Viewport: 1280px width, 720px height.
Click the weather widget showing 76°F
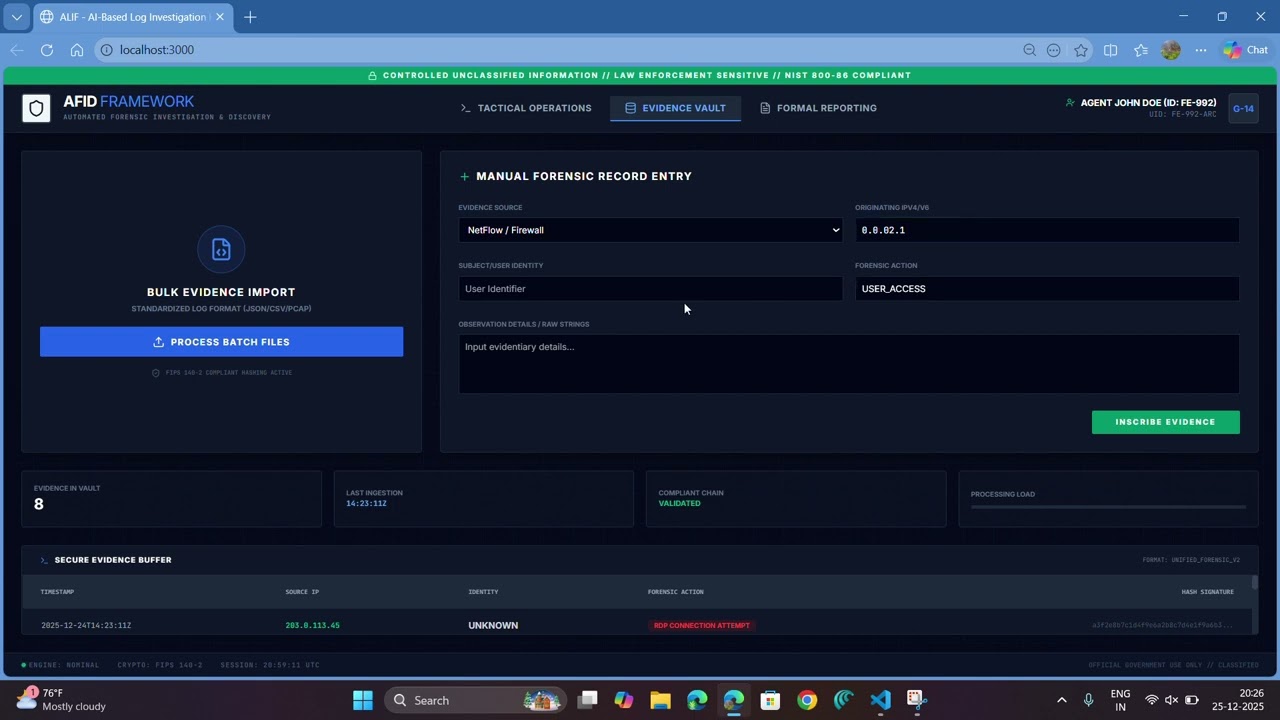pyautogui.click(x=62, y=700)
